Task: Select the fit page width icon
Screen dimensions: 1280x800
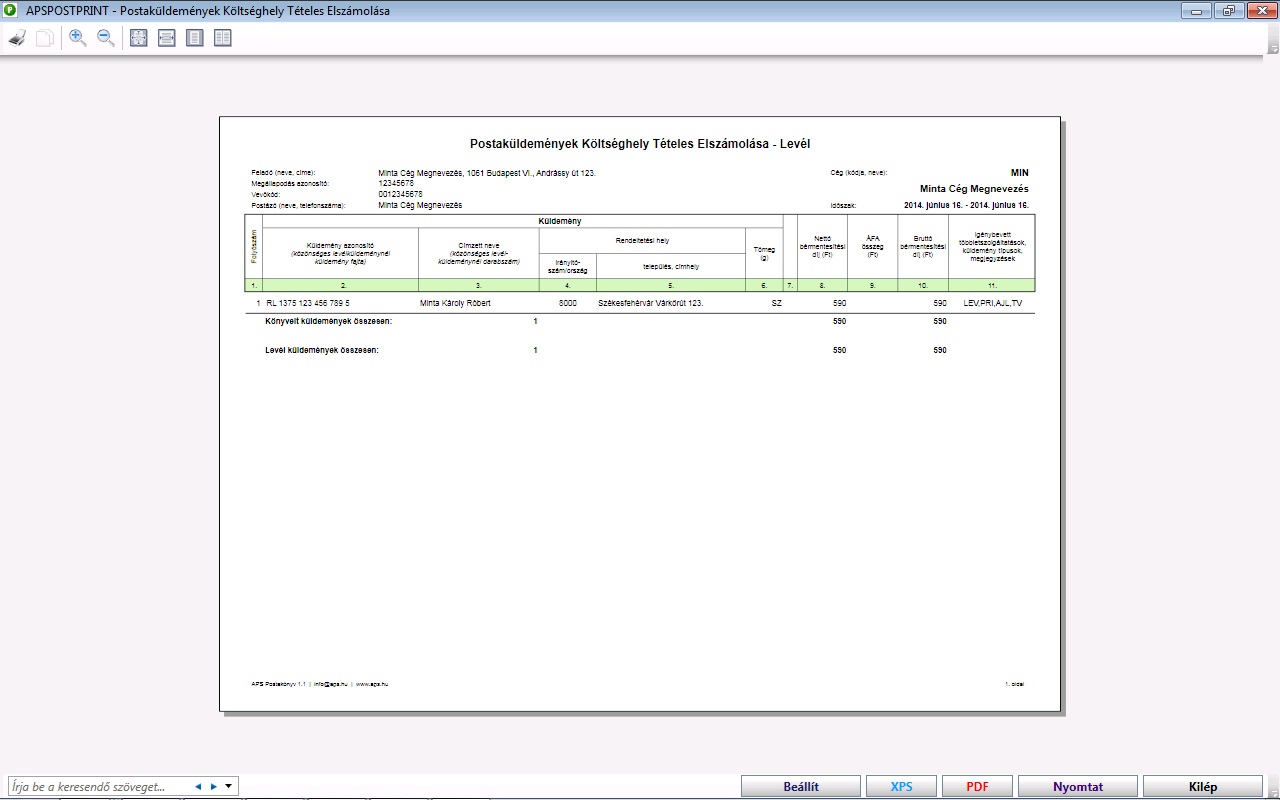Action: click(x=167, y=39)
